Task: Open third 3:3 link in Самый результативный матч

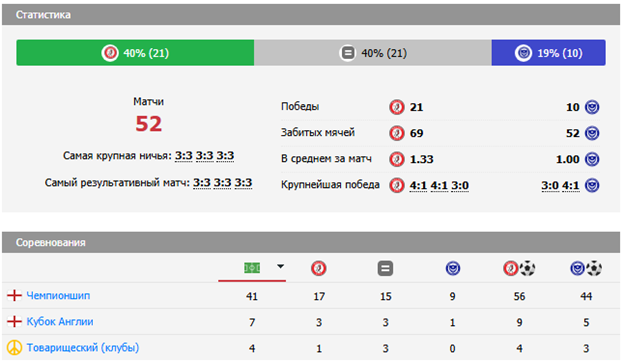Action: click(x=243, y=183)
